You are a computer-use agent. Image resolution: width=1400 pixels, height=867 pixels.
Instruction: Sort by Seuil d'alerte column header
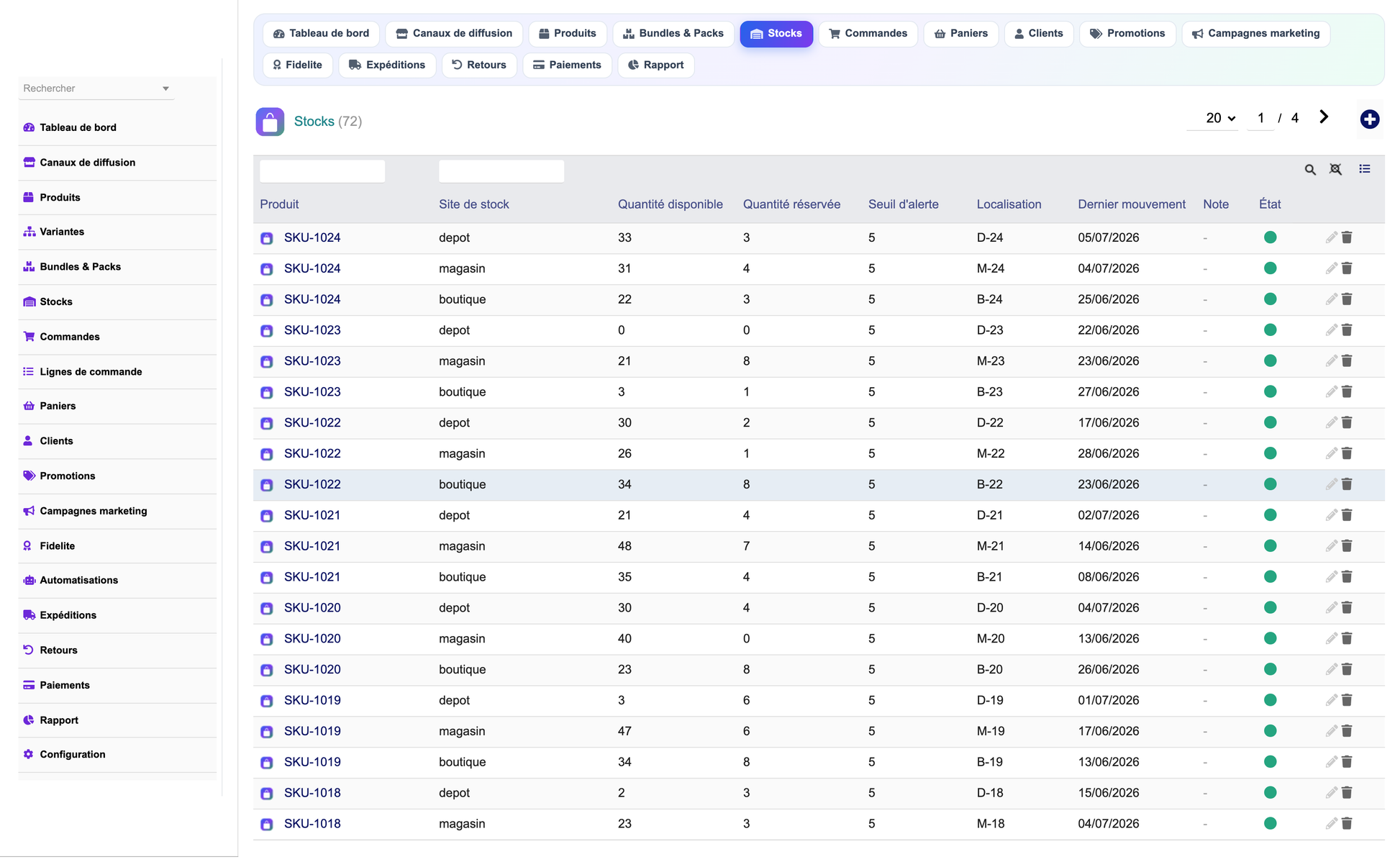[x=903, y=204]
